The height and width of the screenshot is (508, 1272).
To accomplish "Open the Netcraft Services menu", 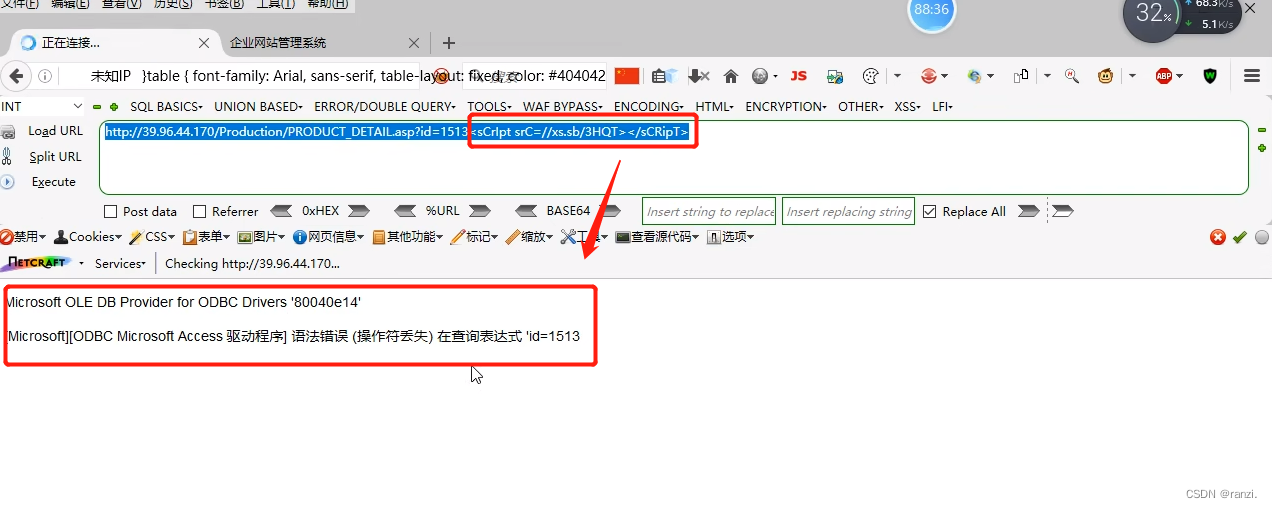I will [x=120, y=264].
